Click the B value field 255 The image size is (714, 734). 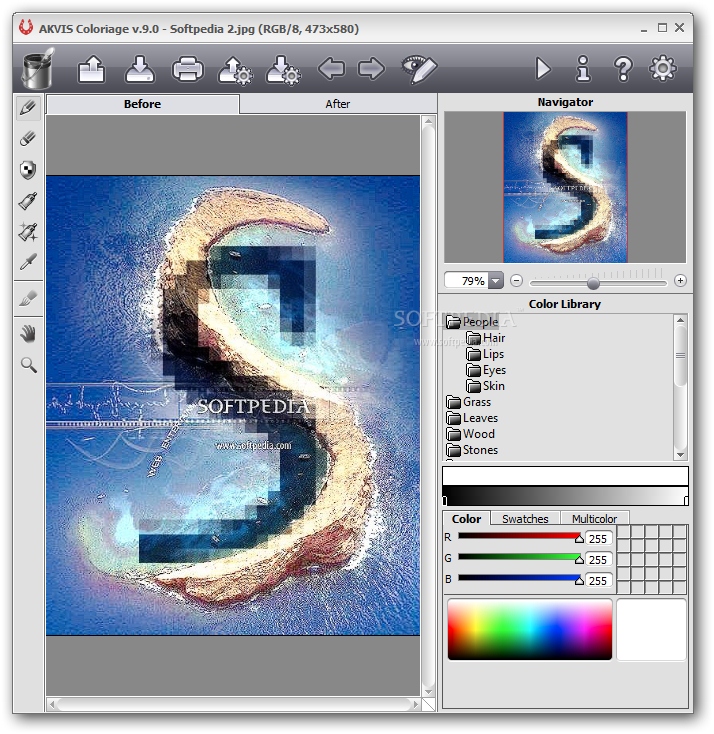pyautogui.click(x=598, y=580)
